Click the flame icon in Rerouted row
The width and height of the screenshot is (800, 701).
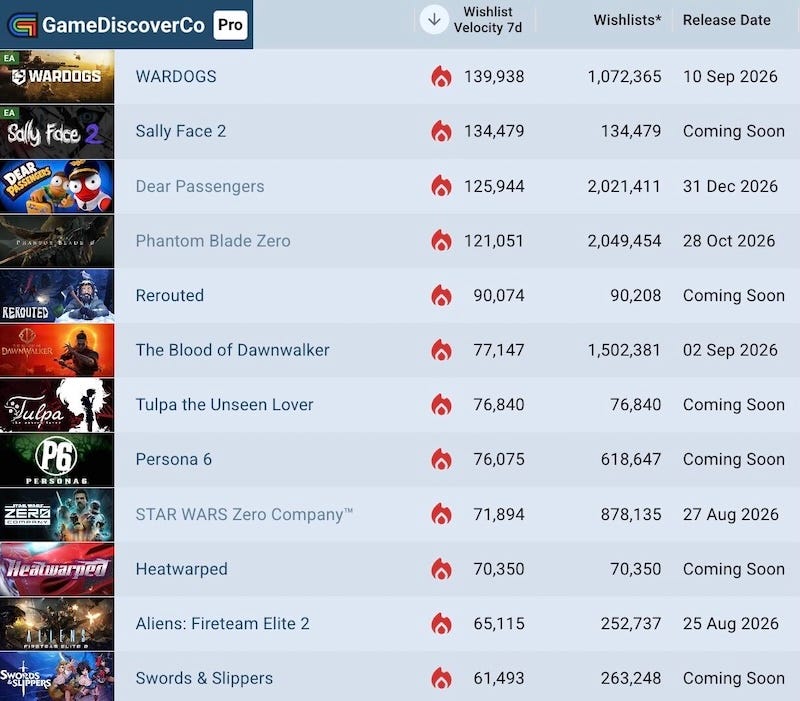tap(441, 295)
